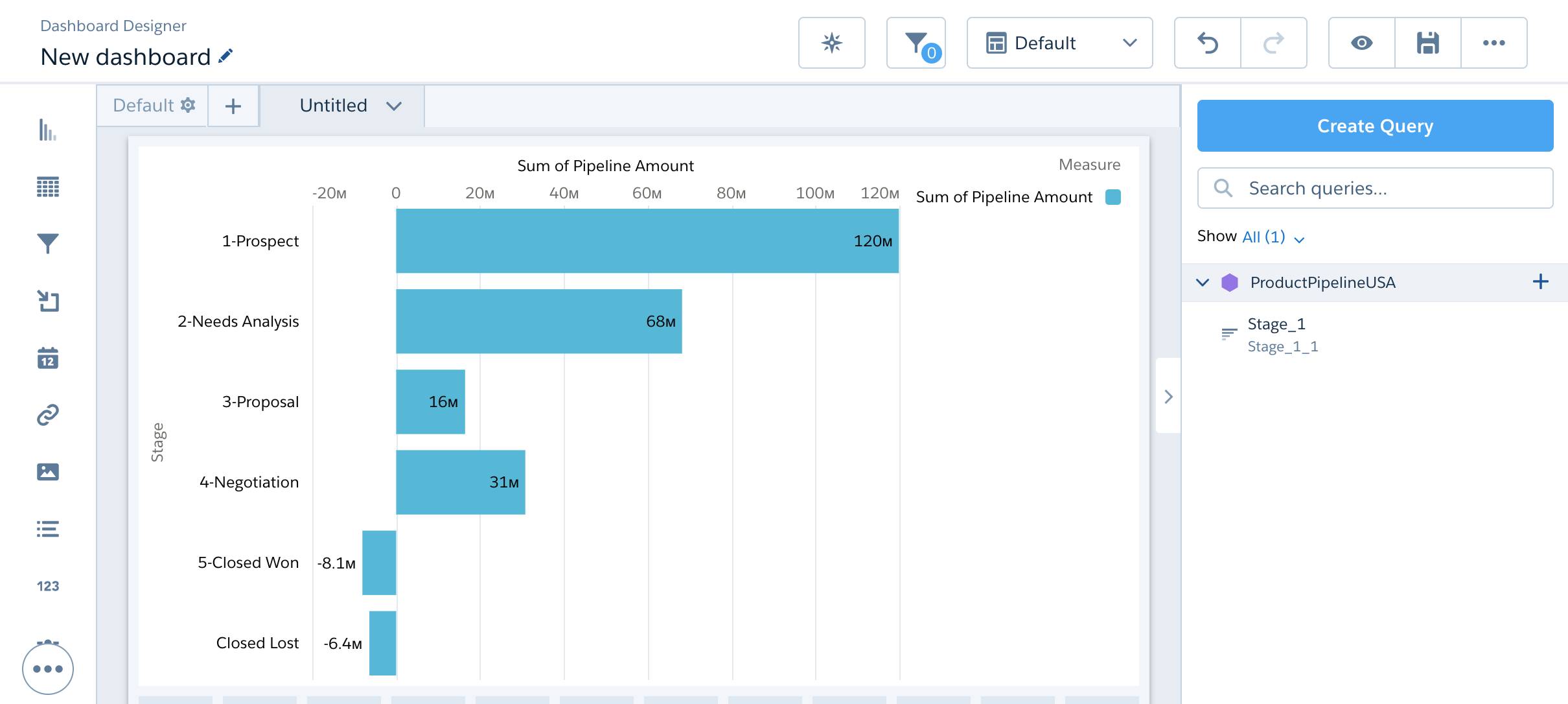Select the number (123) widget
Image resolution: width=1568 pixels, height=704 pixels.
tap(48, 585)
